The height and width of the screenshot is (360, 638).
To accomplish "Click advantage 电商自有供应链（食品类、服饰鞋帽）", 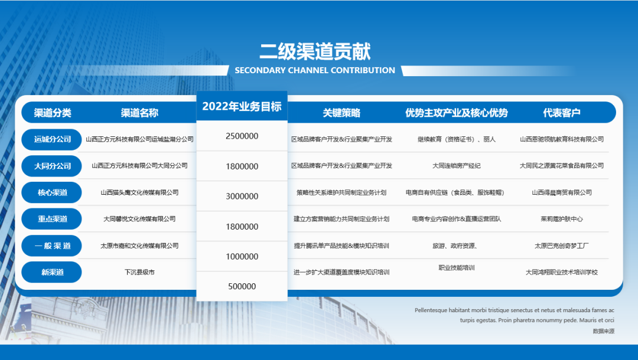I will (455, 192).
